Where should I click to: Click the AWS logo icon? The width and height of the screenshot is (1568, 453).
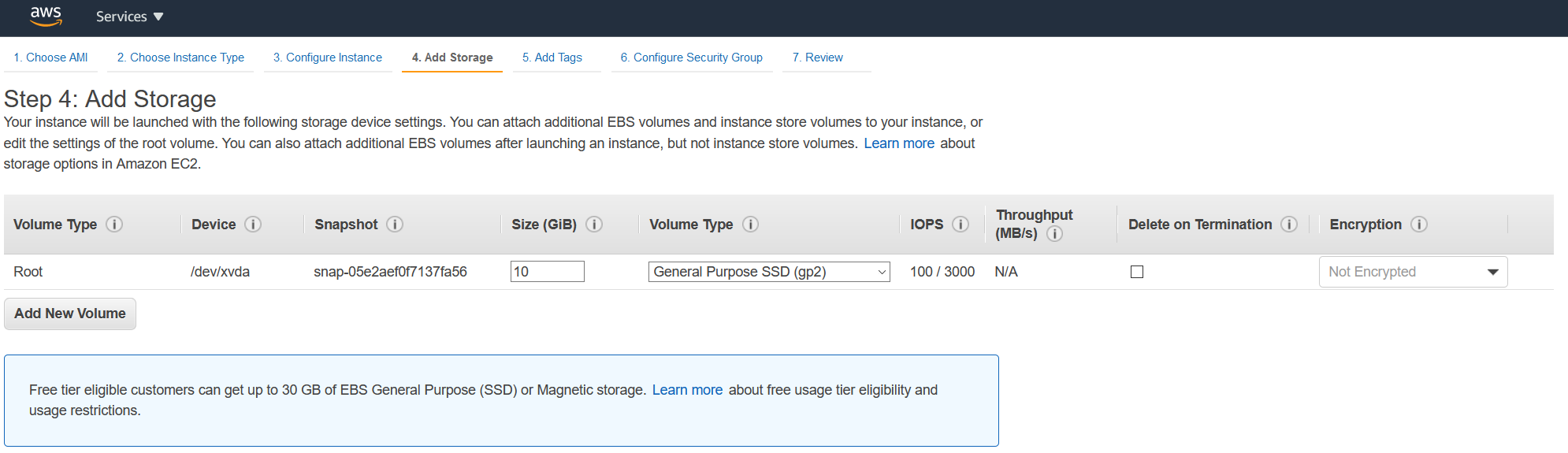(x=46, y=16)
